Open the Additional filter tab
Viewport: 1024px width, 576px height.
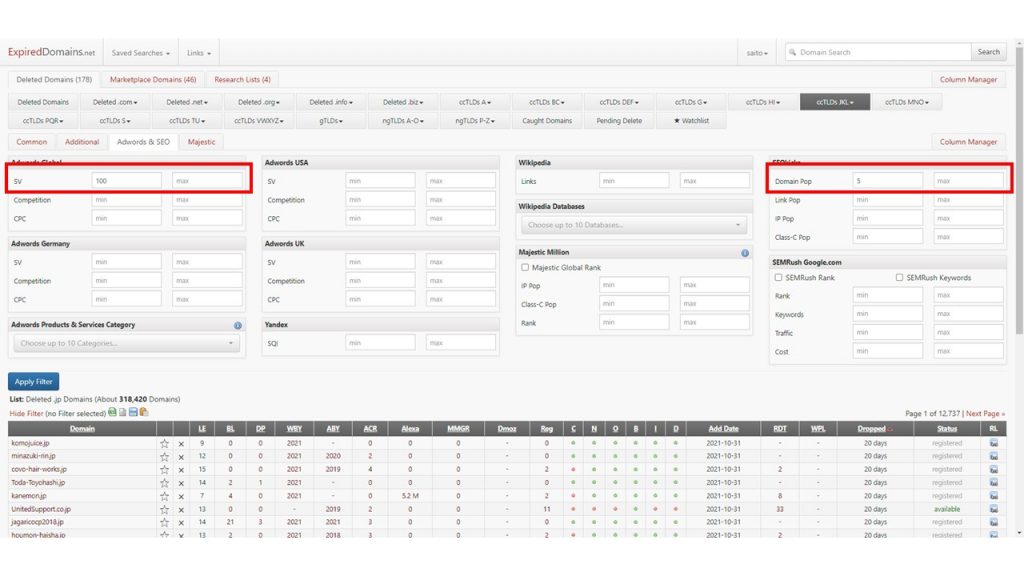[x=82, y=142]
